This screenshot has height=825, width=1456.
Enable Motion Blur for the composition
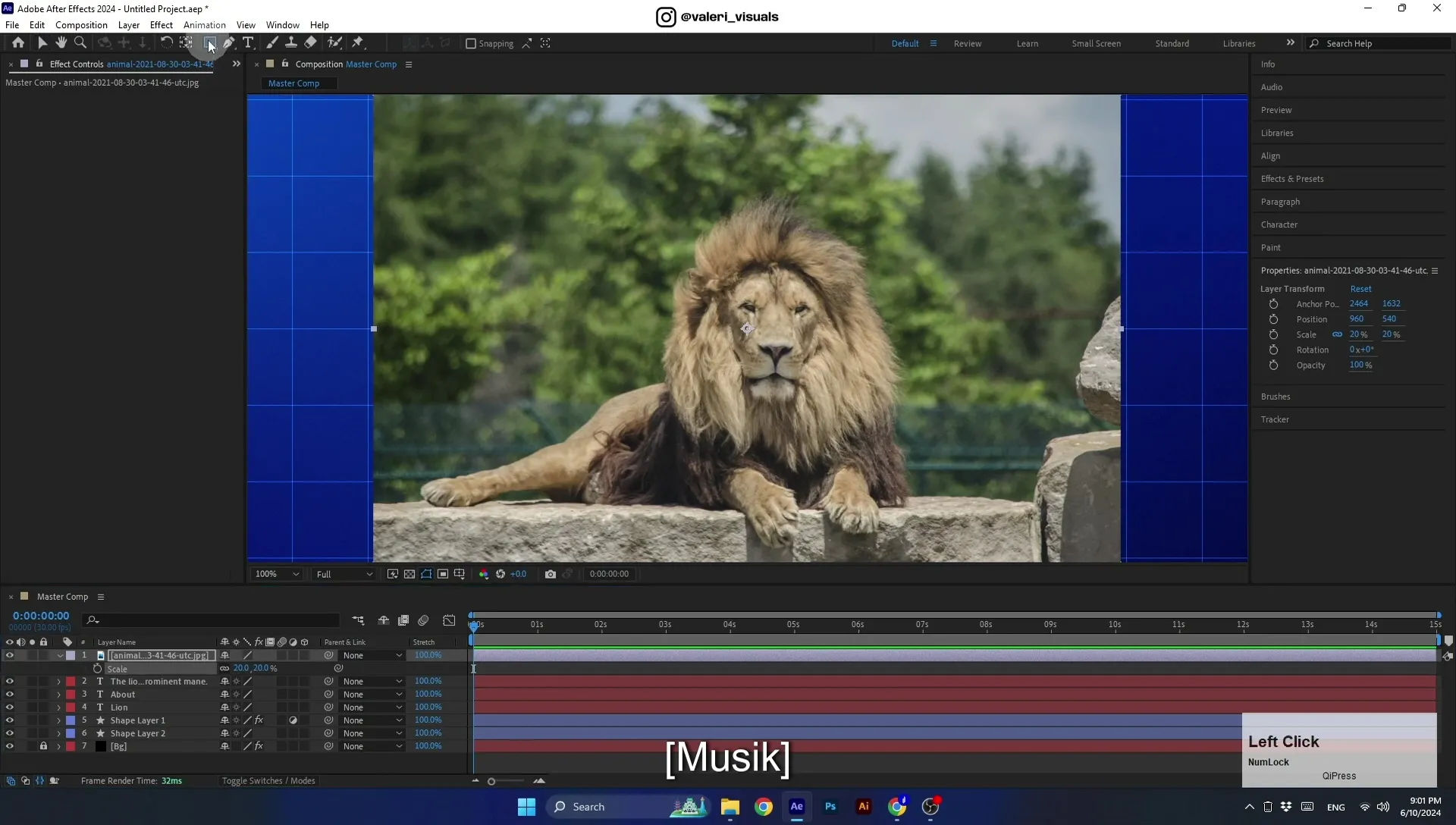(x=424, y=620)
